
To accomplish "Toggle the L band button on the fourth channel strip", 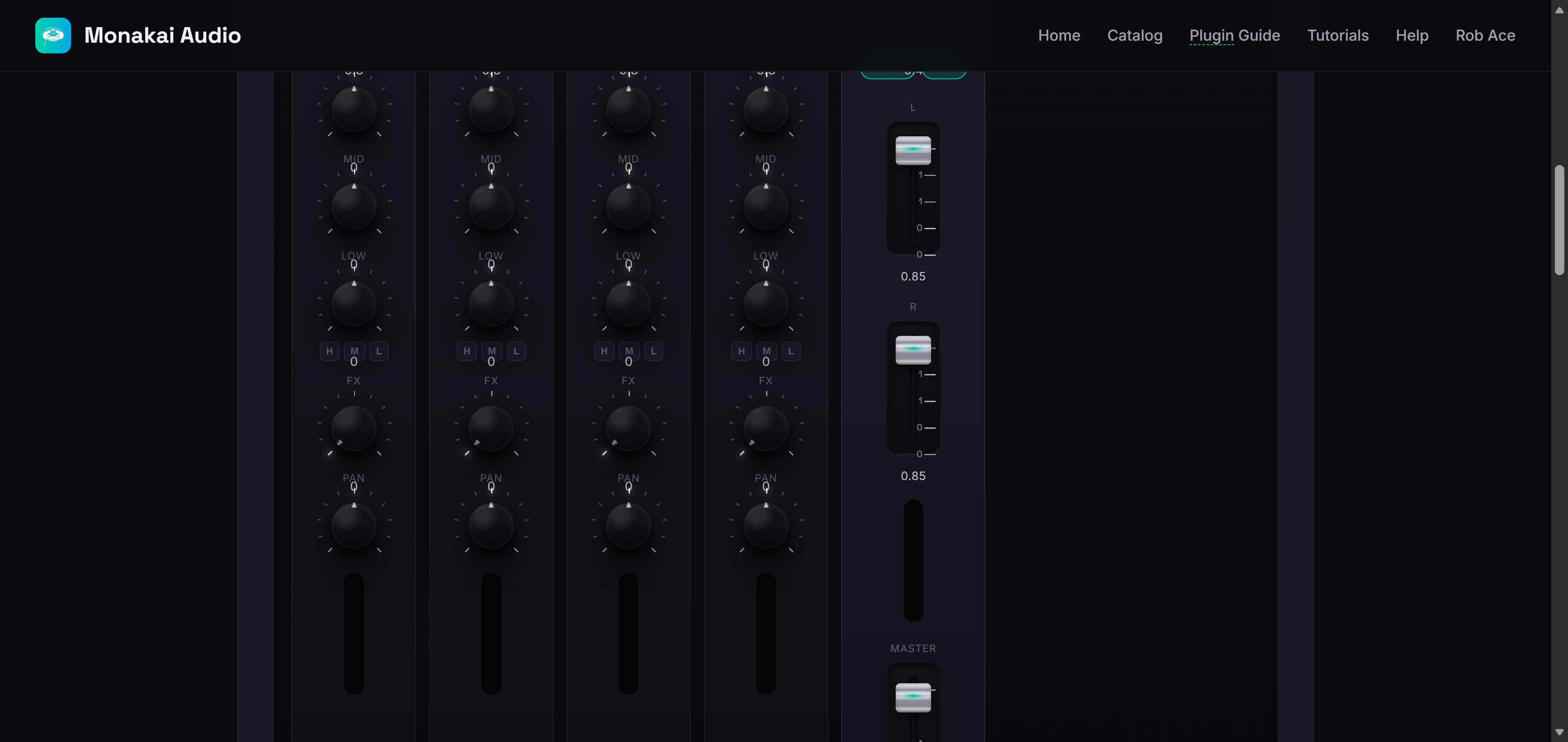I will [791, 351].
